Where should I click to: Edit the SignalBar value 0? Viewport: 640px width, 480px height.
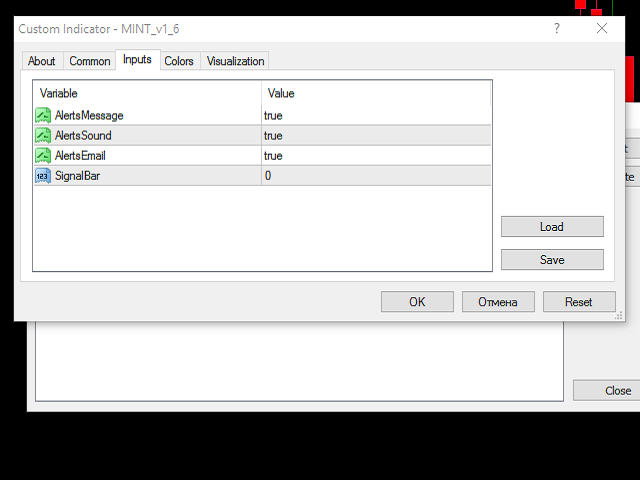[376, 176]
